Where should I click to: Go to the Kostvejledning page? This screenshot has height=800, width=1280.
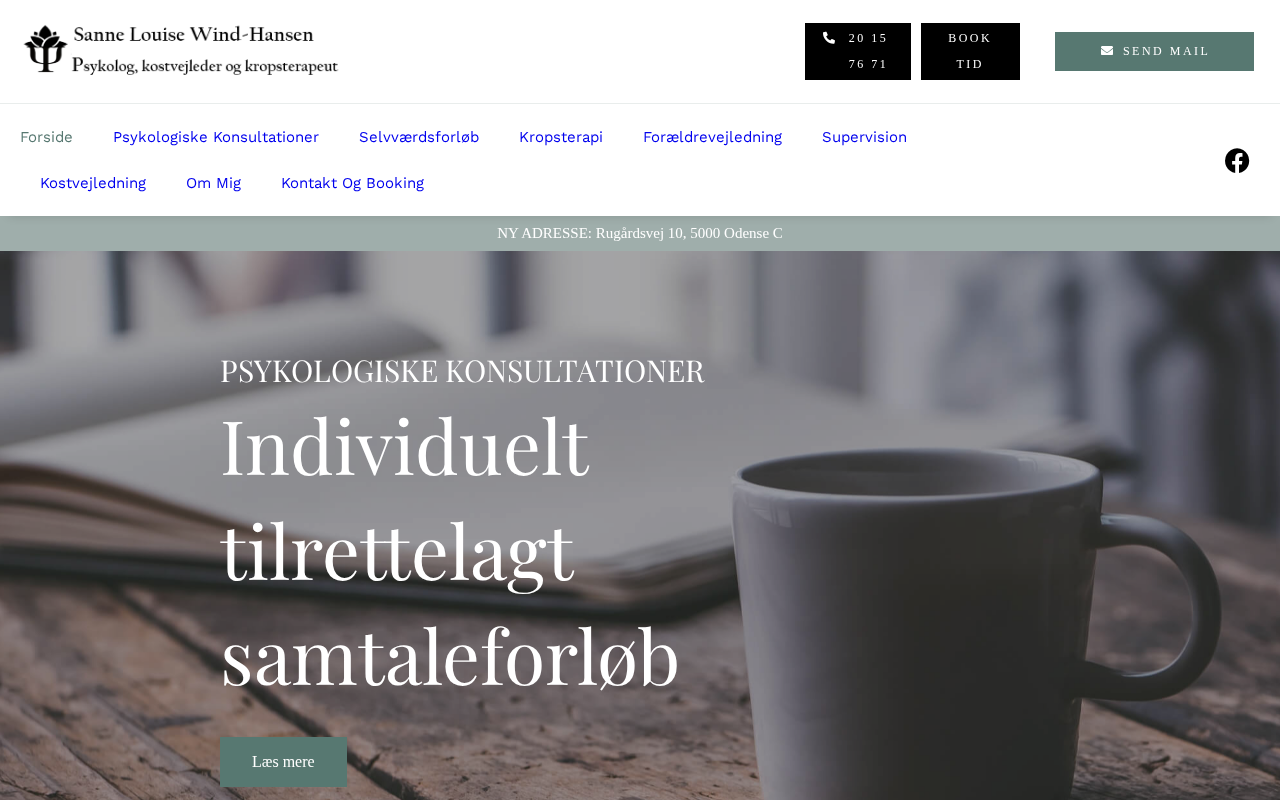point(93,183)
